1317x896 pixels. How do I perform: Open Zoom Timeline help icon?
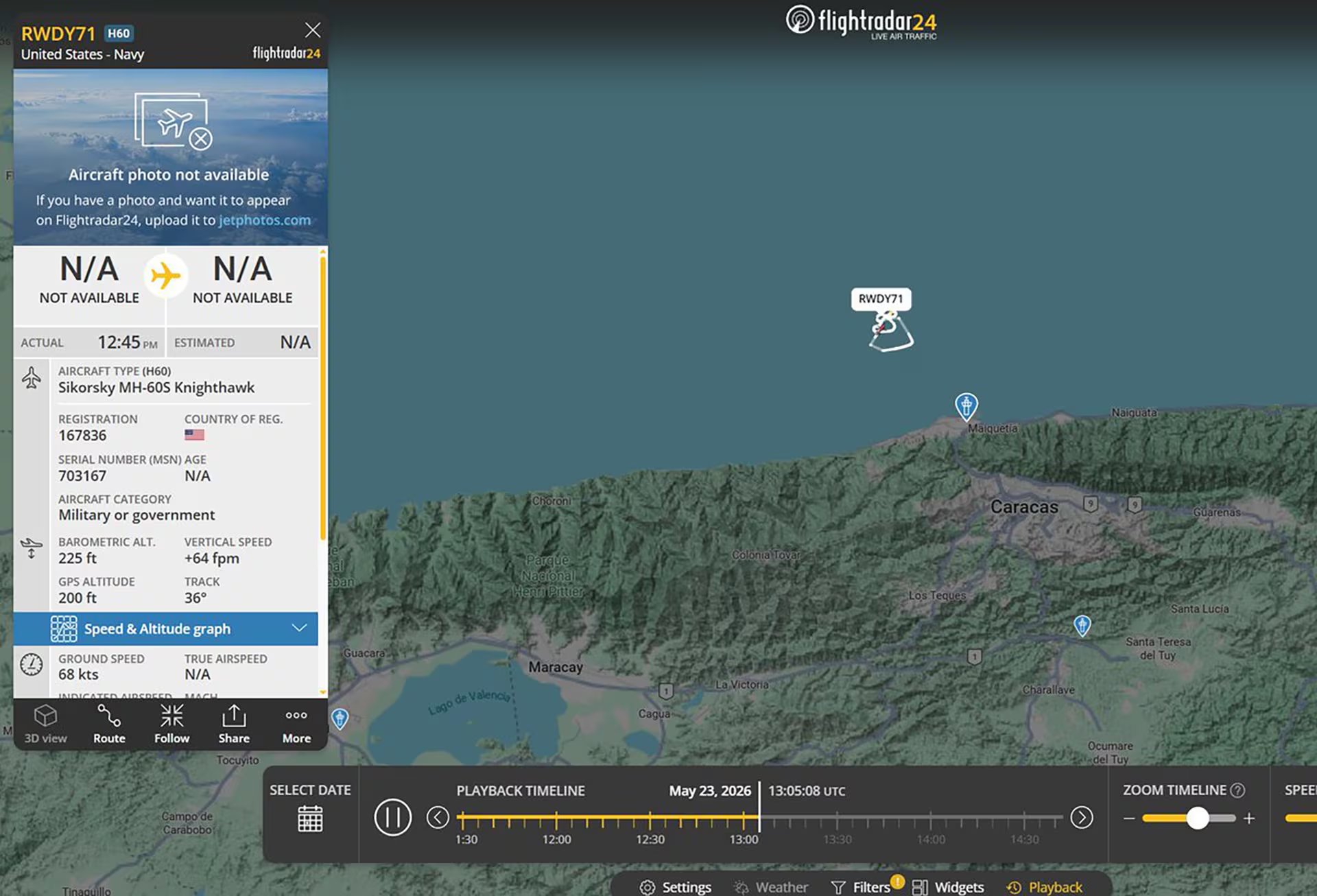click(x=1237, y=790)
